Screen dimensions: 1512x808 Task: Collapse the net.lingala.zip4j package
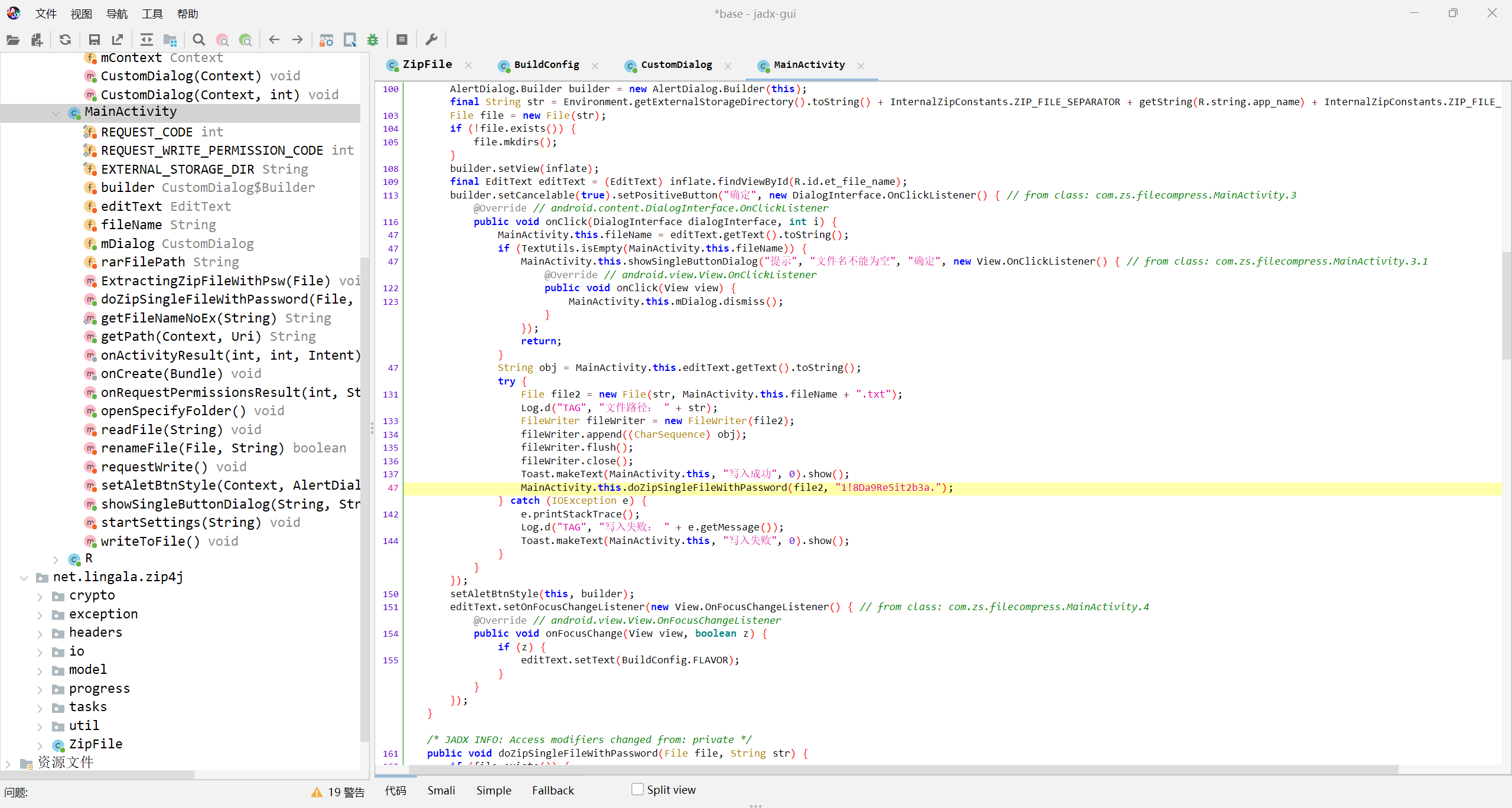coord(24,578)
